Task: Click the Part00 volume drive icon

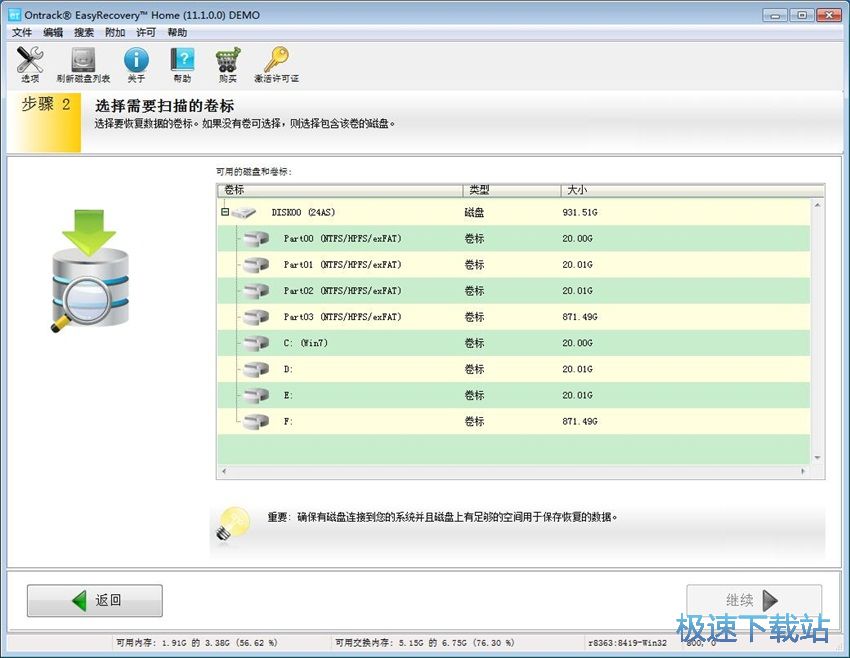Action: (x=256, y=238)
